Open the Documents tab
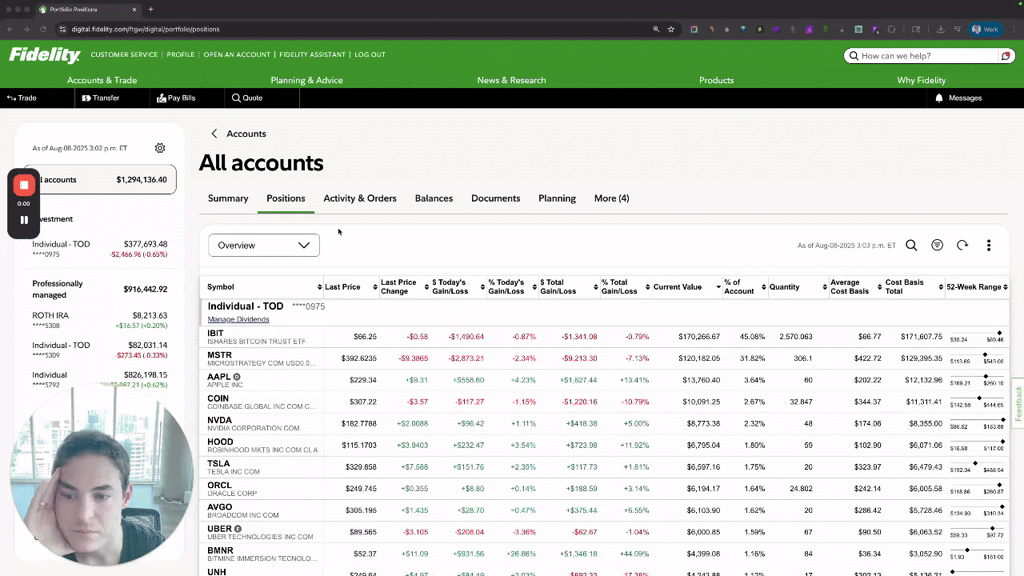1024x576 pixels. coord(496,199)
